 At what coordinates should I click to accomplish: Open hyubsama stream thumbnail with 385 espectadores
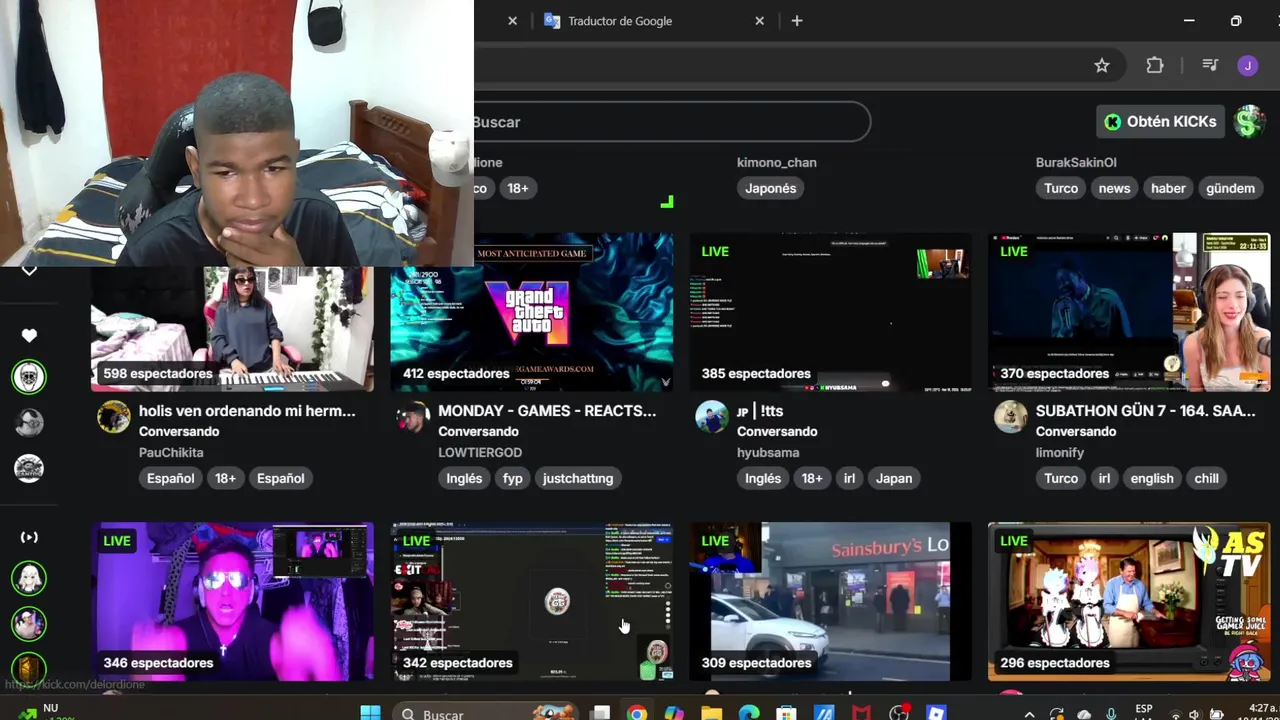pyautogui.click(x=830, y=312)
